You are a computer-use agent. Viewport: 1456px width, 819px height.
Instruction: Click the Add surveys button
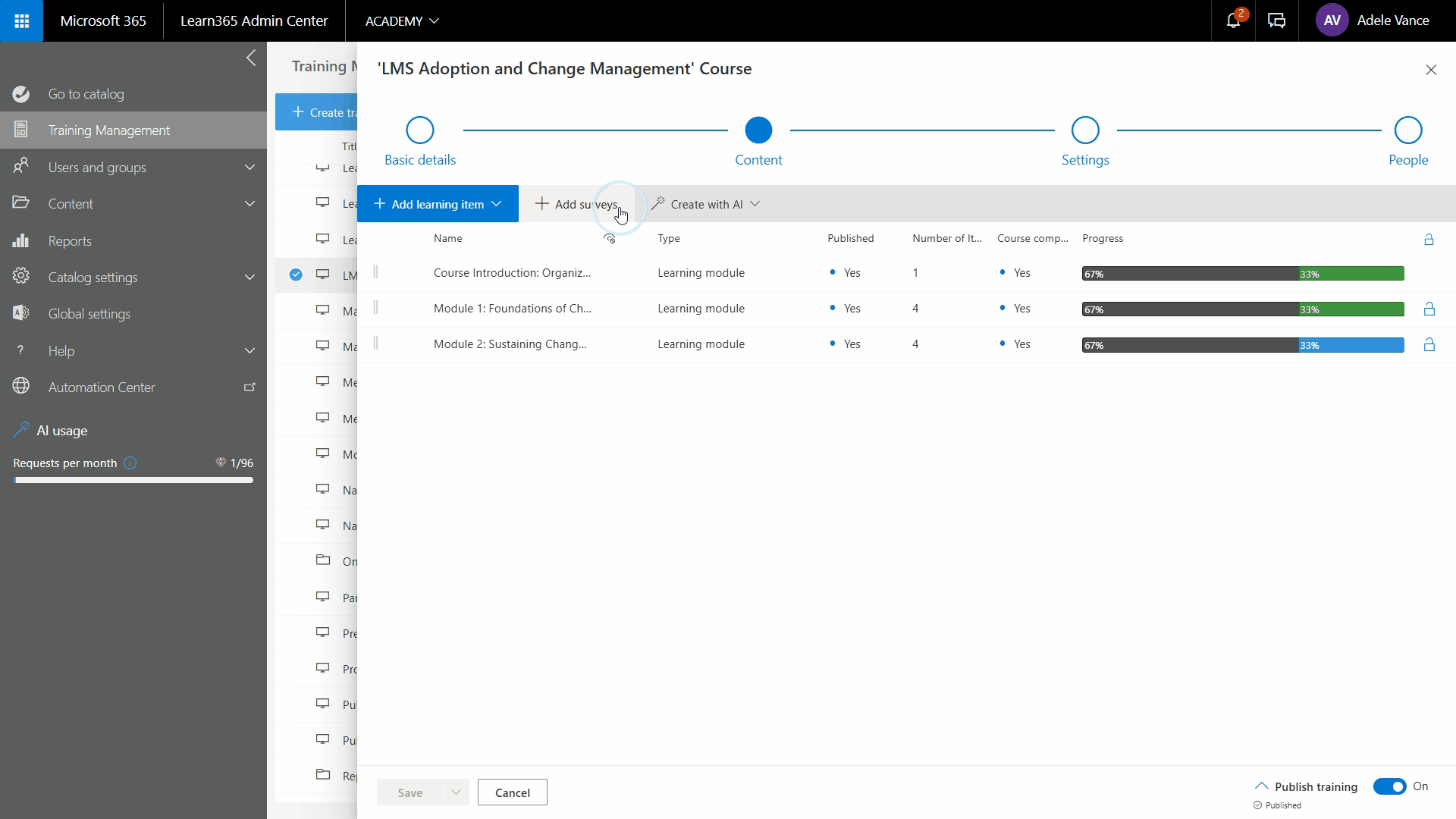pyautogui.click(x=576, y=204)
